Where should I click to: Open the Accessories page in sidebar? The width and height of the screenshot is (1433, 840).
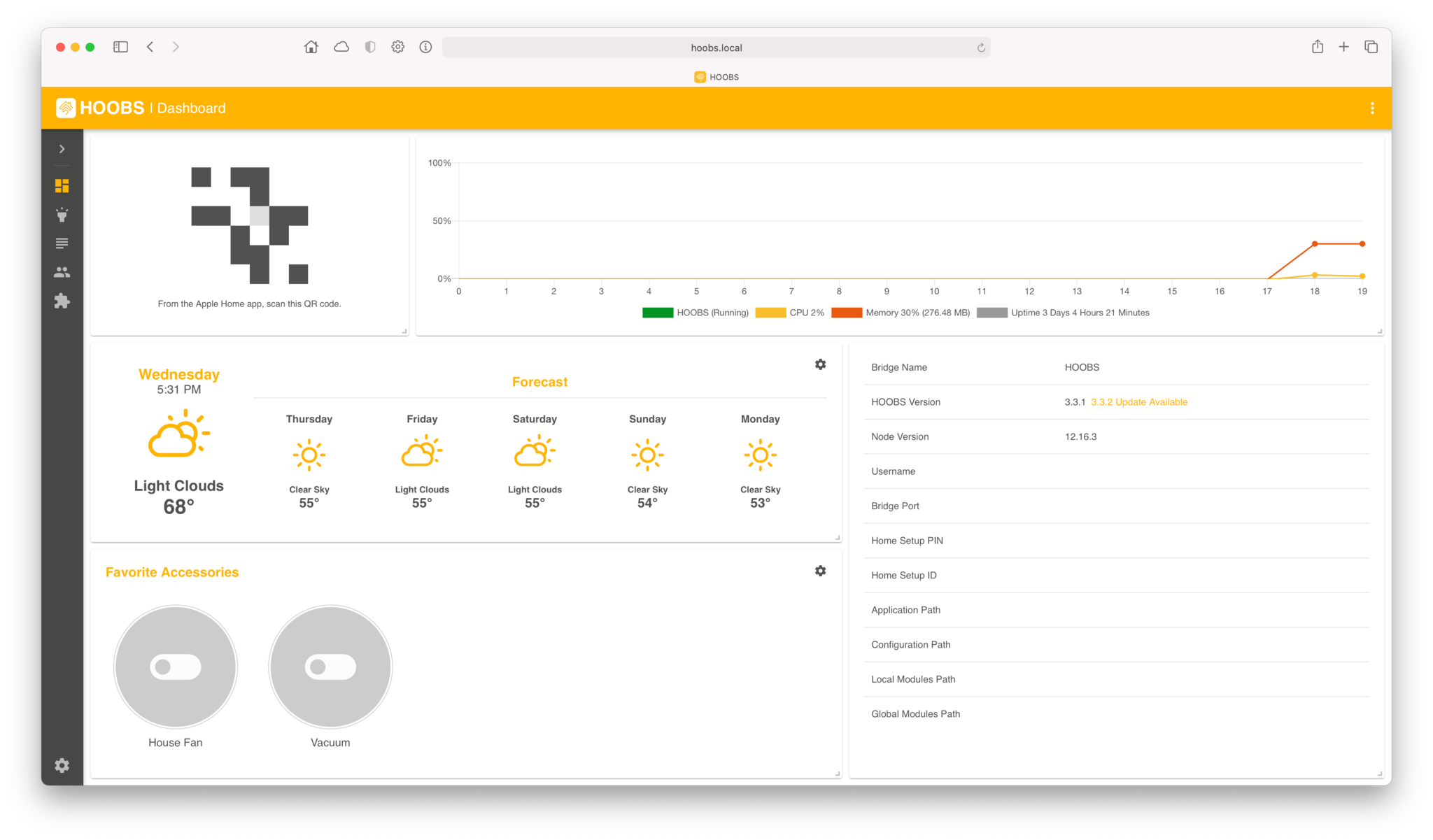62,215
